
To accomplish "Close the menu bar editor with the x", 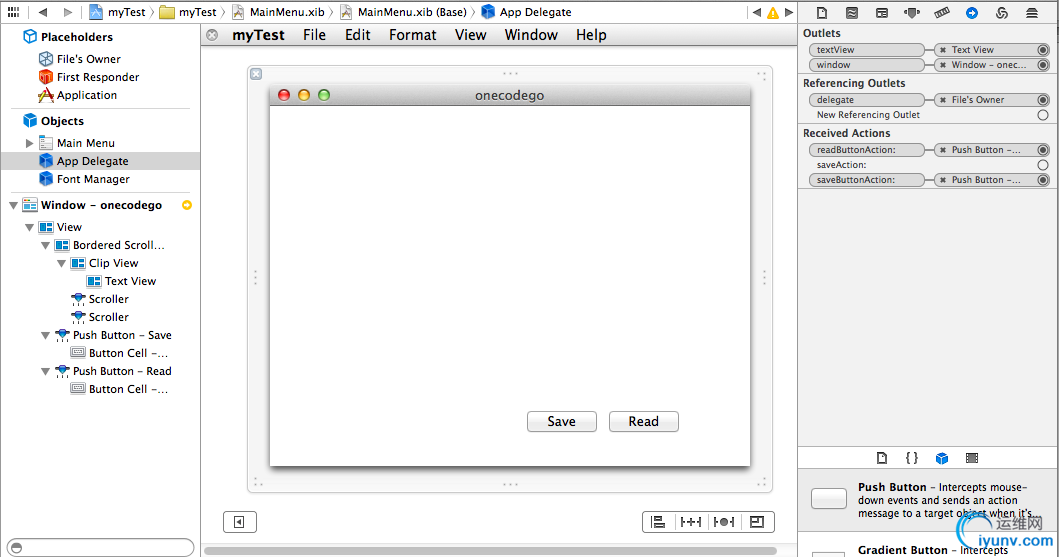I will (x=212, y=35).
